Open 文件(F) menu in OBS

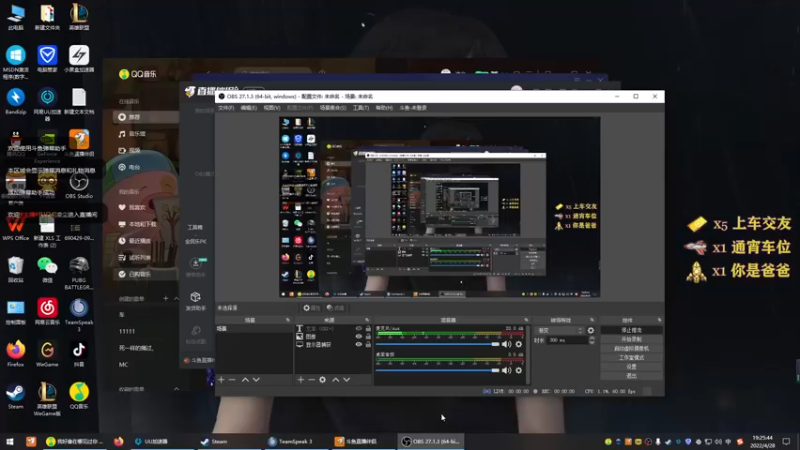tap(226, 108)
